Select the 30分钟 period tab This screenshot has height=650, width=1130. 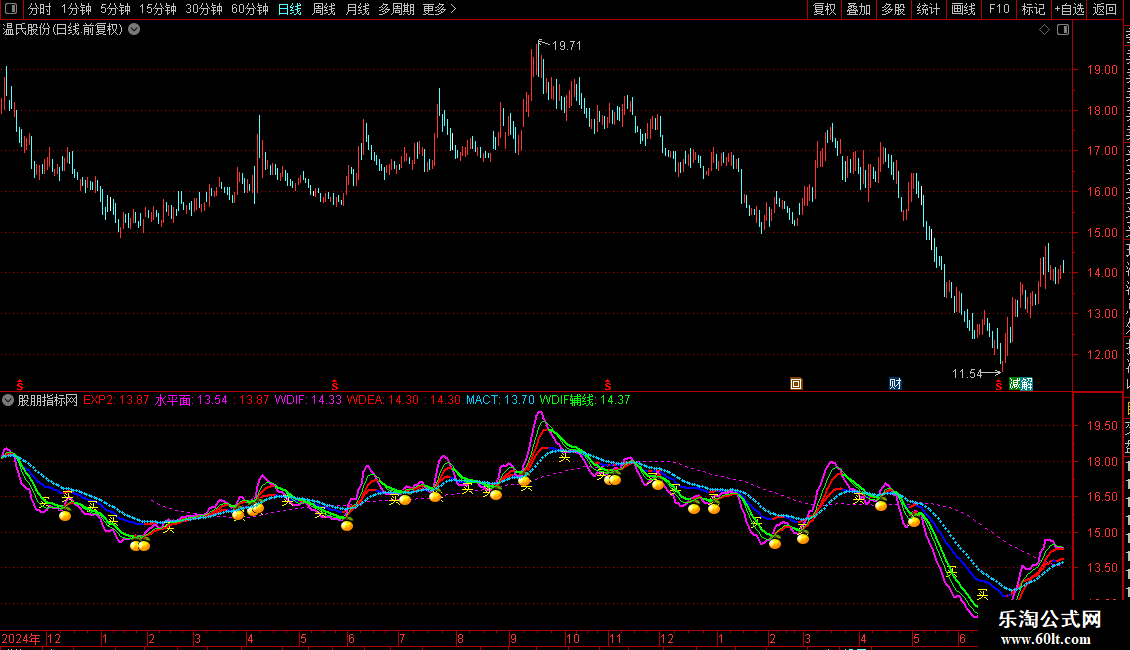coord(204,9)
